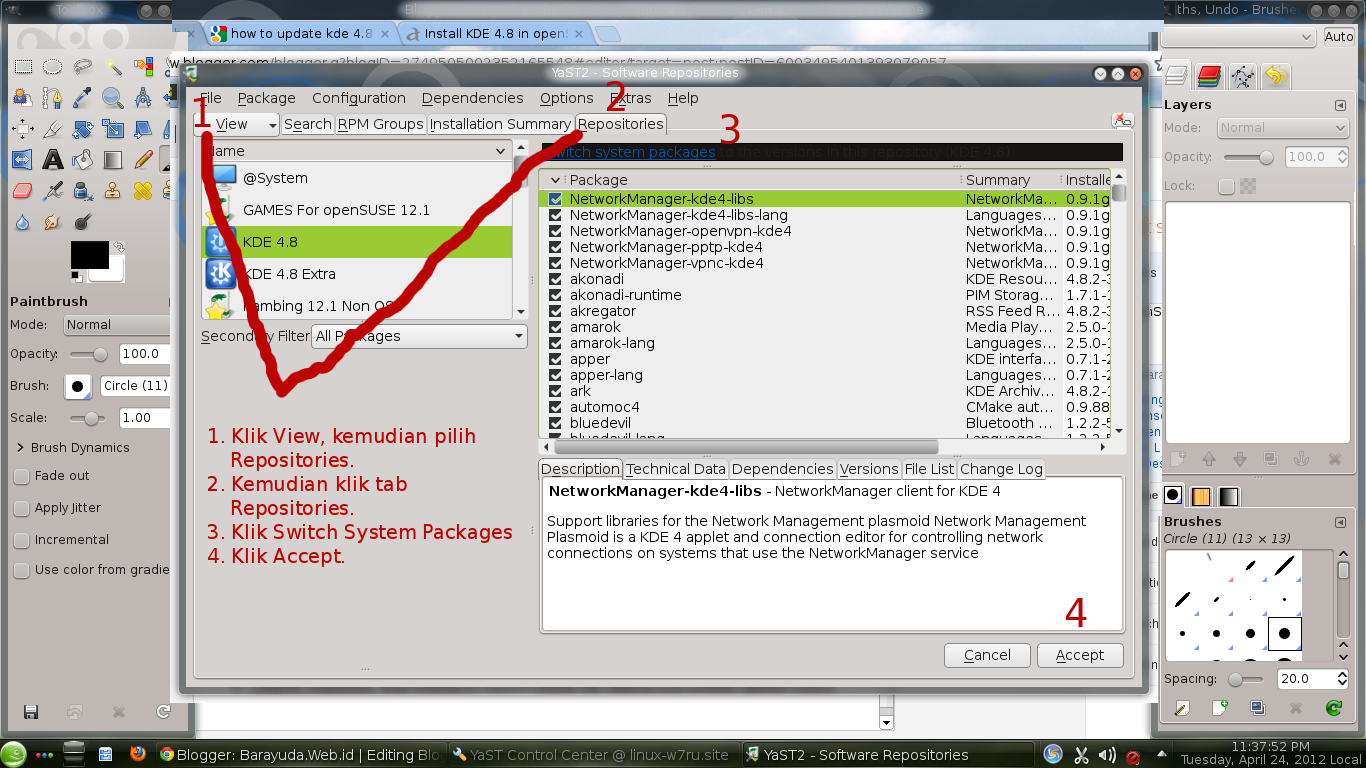The height and width of the screenshot is (768, 1366).
Task: Select the Zoom magnifier tool in toolbox
Action: pos(113,98)
